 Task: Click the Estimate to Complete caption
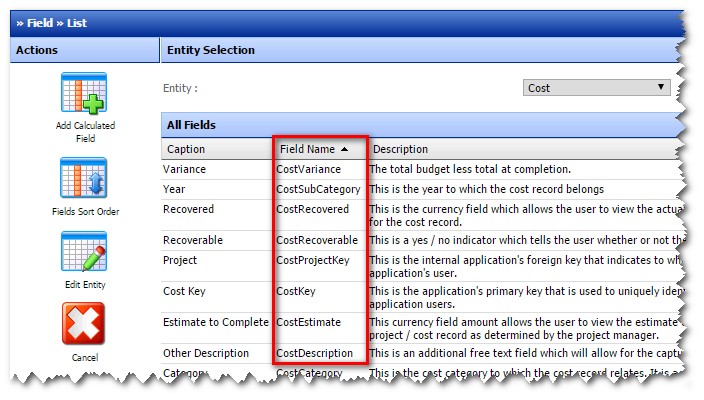(216, 322)
